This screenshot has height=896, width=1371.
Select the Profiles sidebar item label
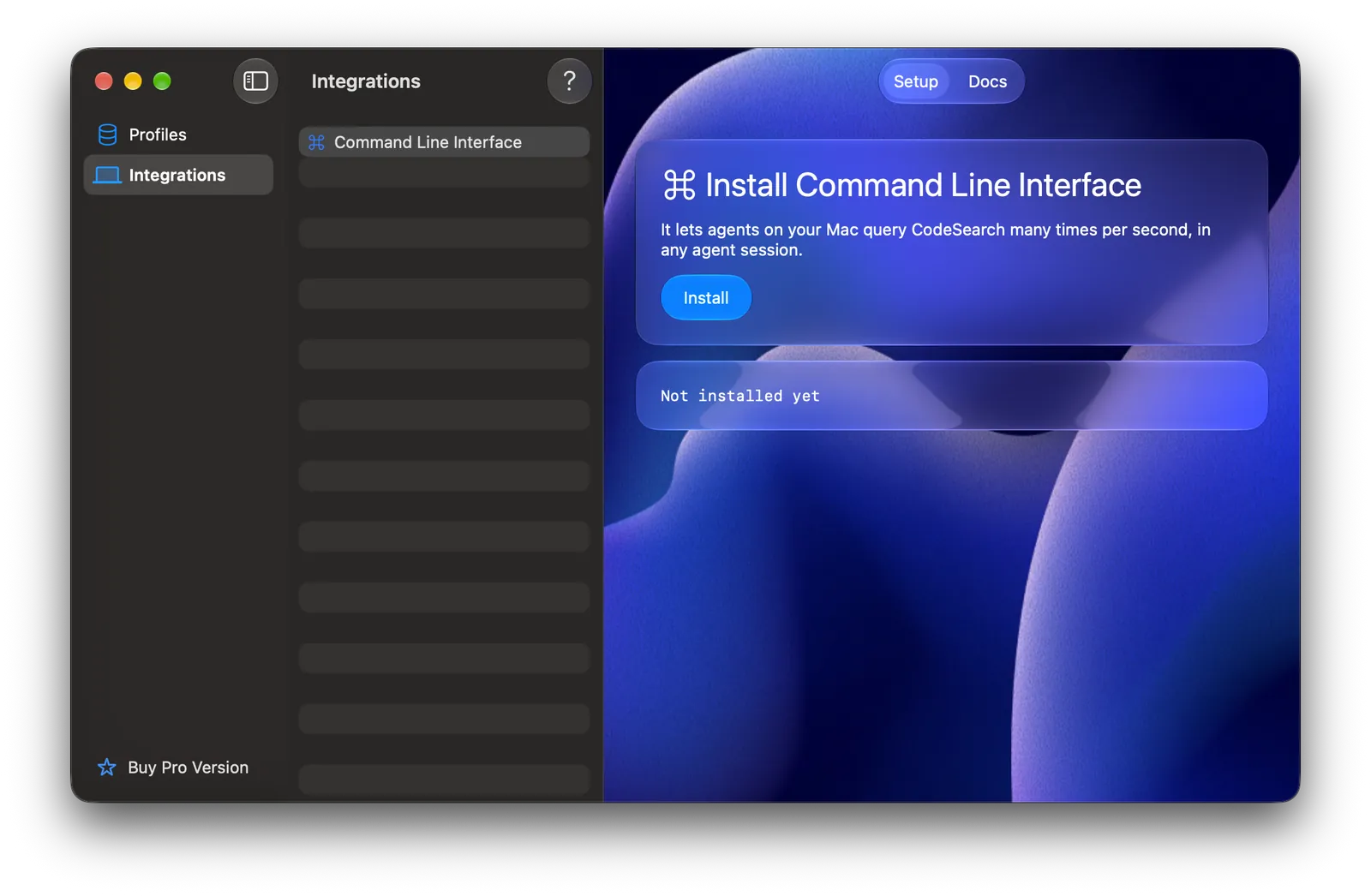(158, 134)
